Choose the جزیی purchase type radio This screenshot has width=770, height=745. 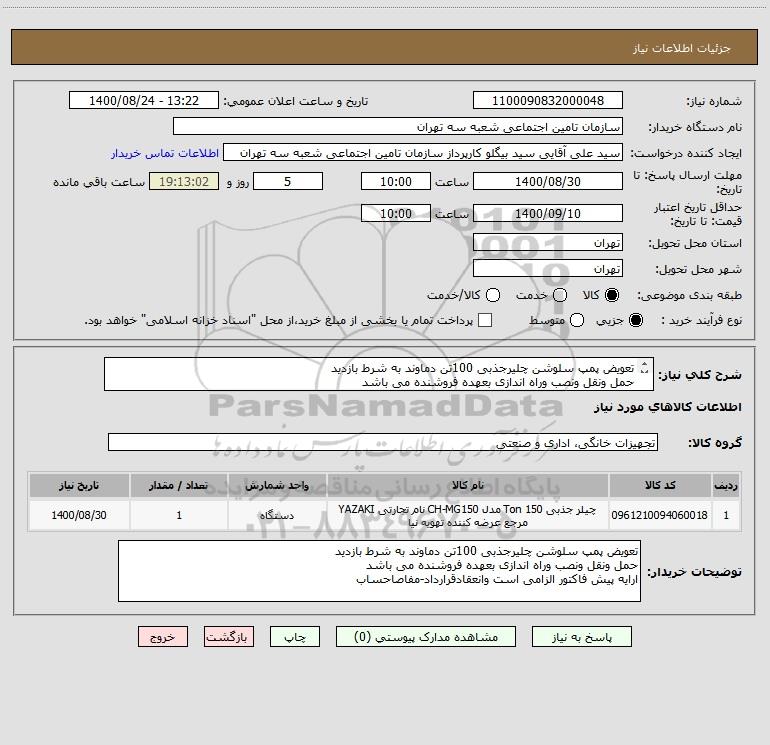click(636, 320)
